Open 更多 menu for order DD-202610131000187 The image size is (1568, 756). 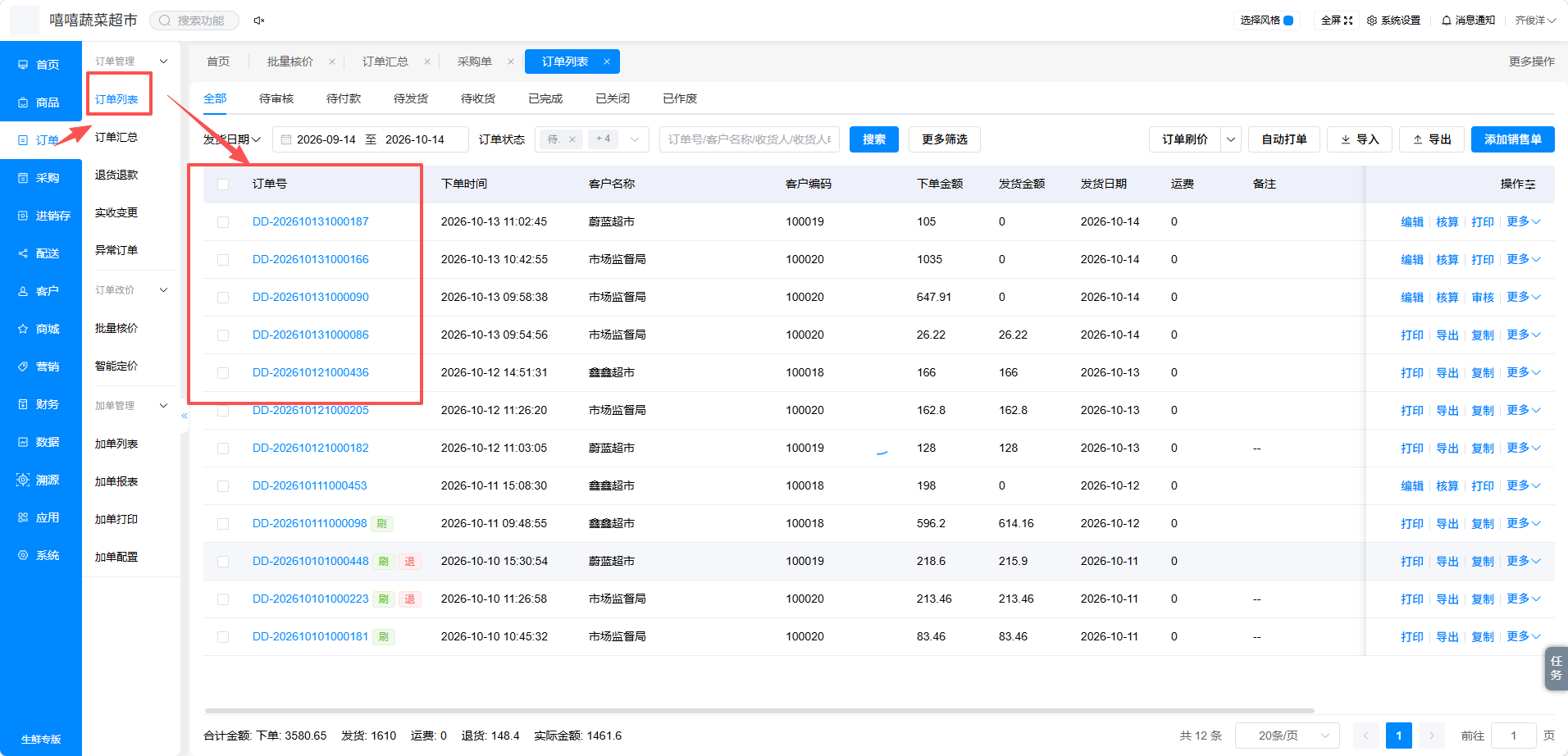(1523, 221)
